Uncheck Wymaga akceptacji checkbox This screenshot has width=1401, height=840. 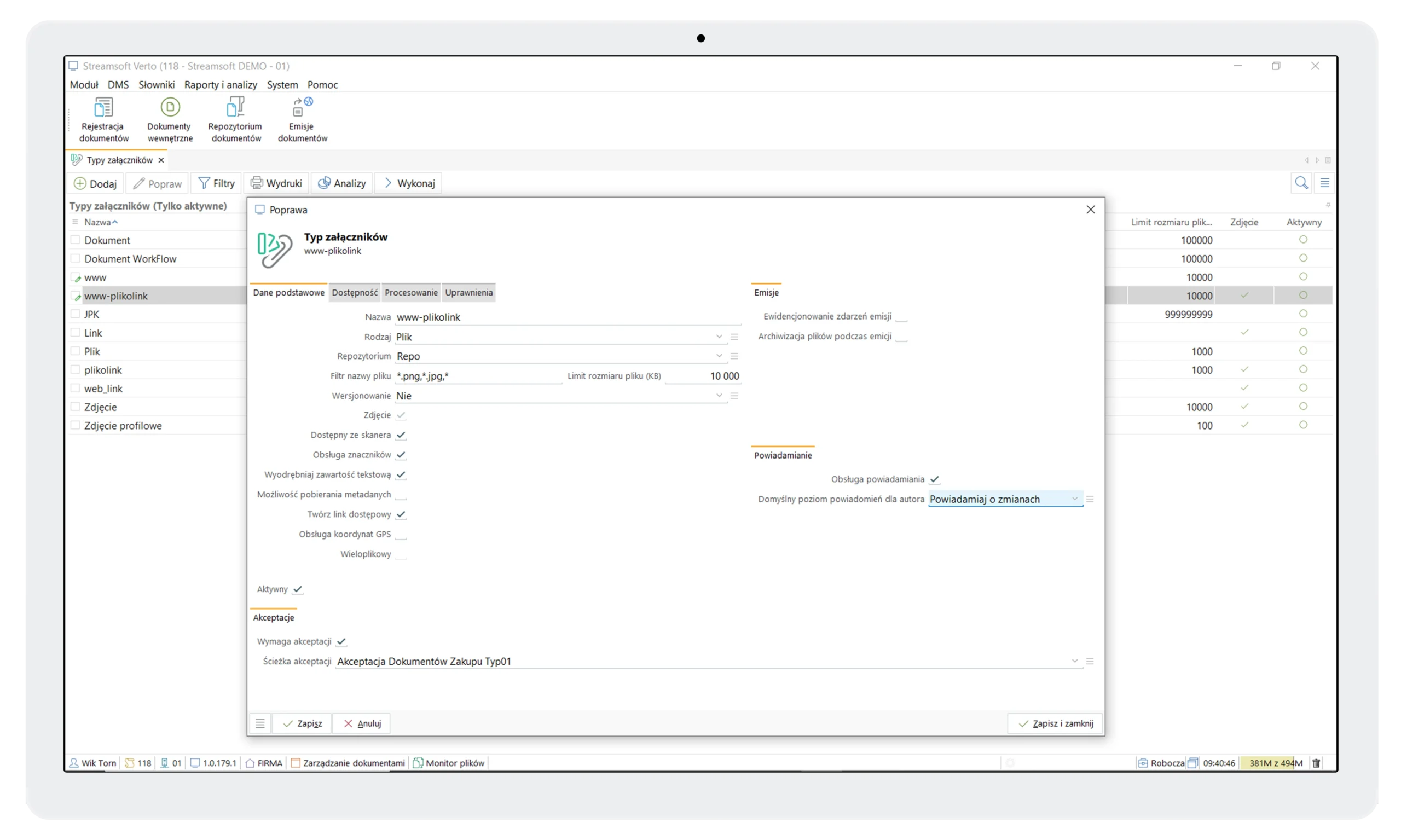pos(341,641)
